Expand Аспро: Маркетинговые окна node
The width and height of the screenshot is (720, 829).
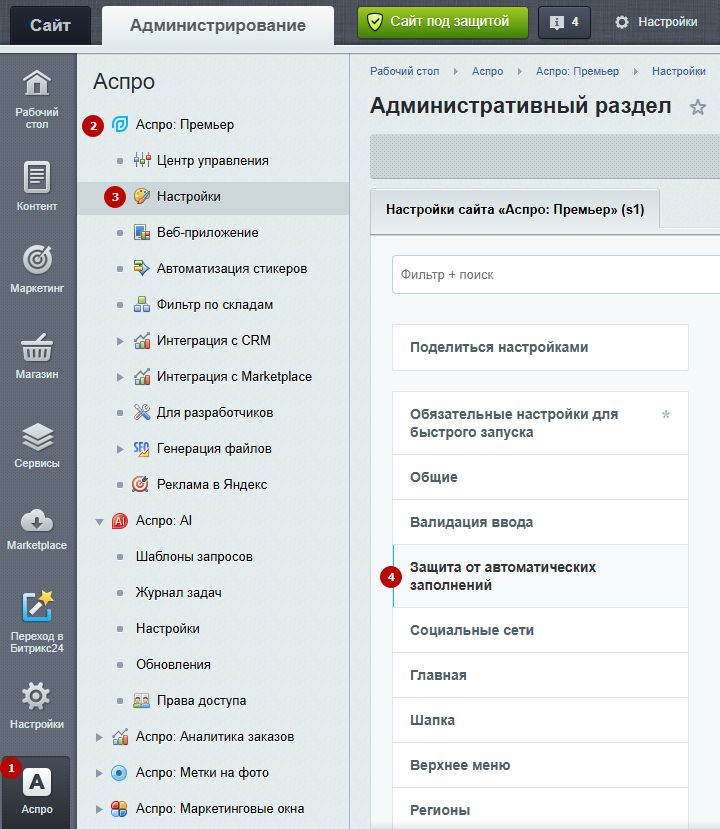click(x=99, y=809)
